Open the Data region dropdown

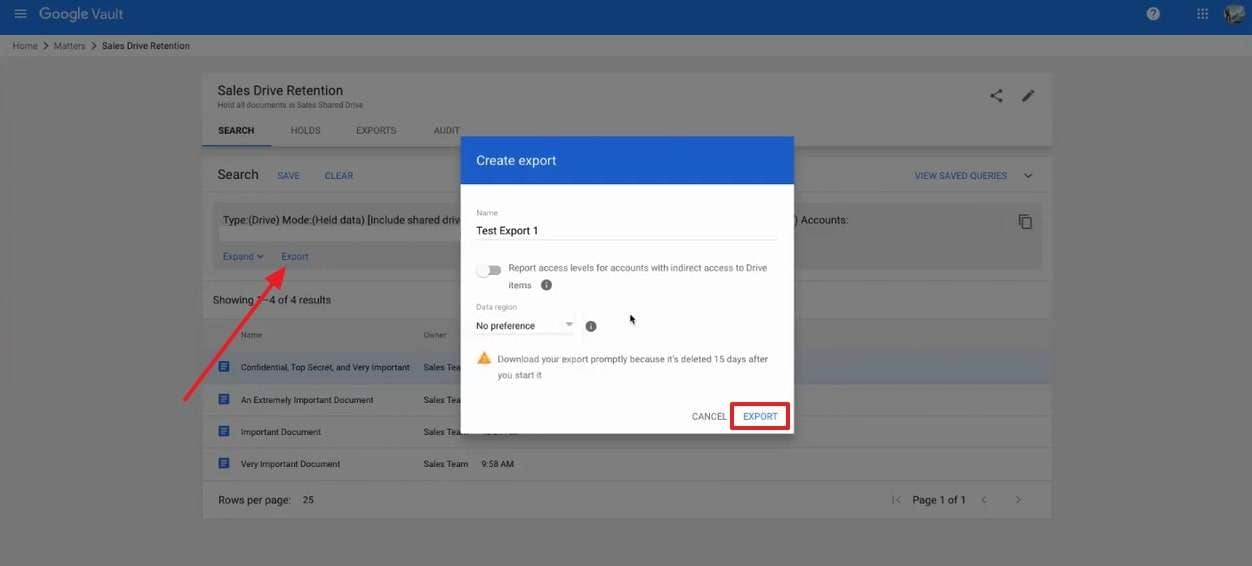tap(525, 326)
